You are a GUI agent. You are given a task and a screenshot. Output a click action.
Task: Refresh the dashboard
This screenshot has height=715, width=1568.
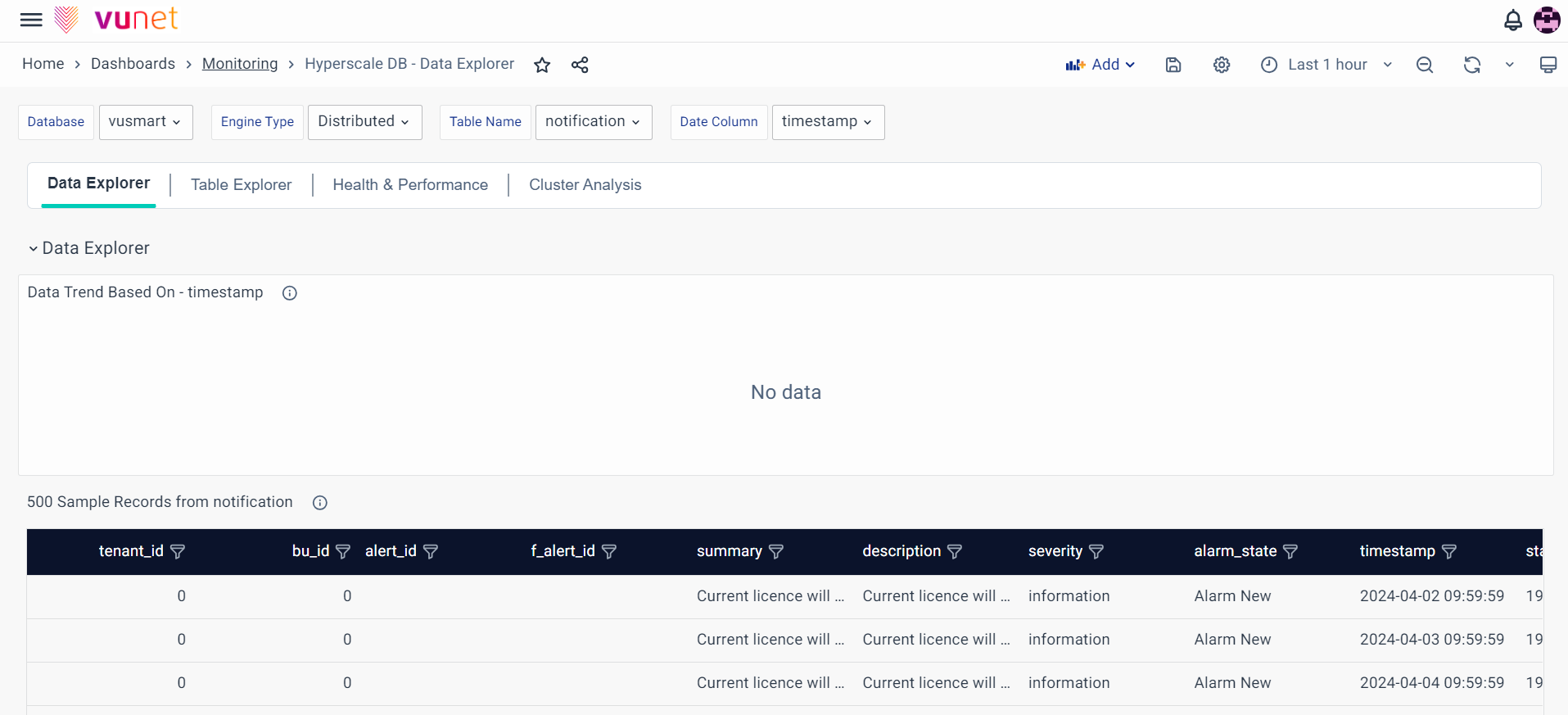pos(1471,65)
